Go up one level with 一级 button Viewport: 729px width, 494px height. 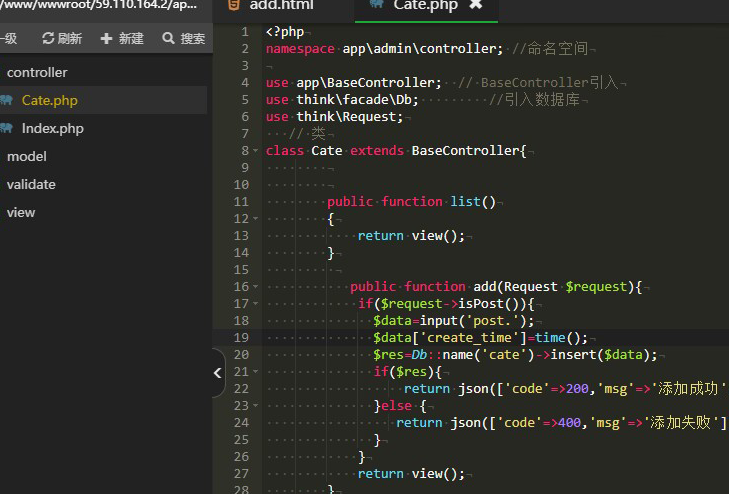point(9,38)
